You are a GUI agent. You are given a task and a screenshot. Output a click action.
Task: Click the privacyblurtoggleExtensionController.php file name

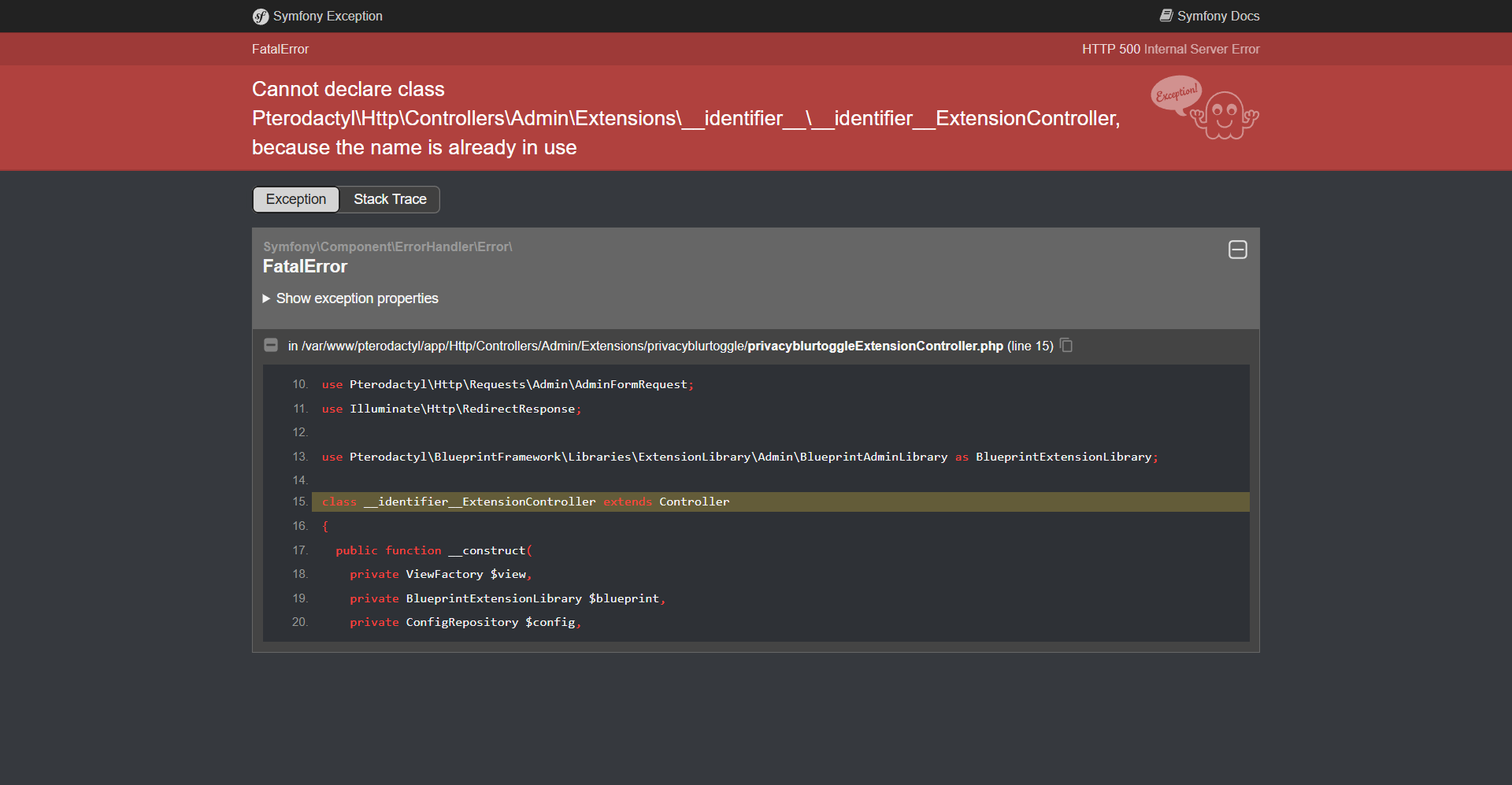875,346
